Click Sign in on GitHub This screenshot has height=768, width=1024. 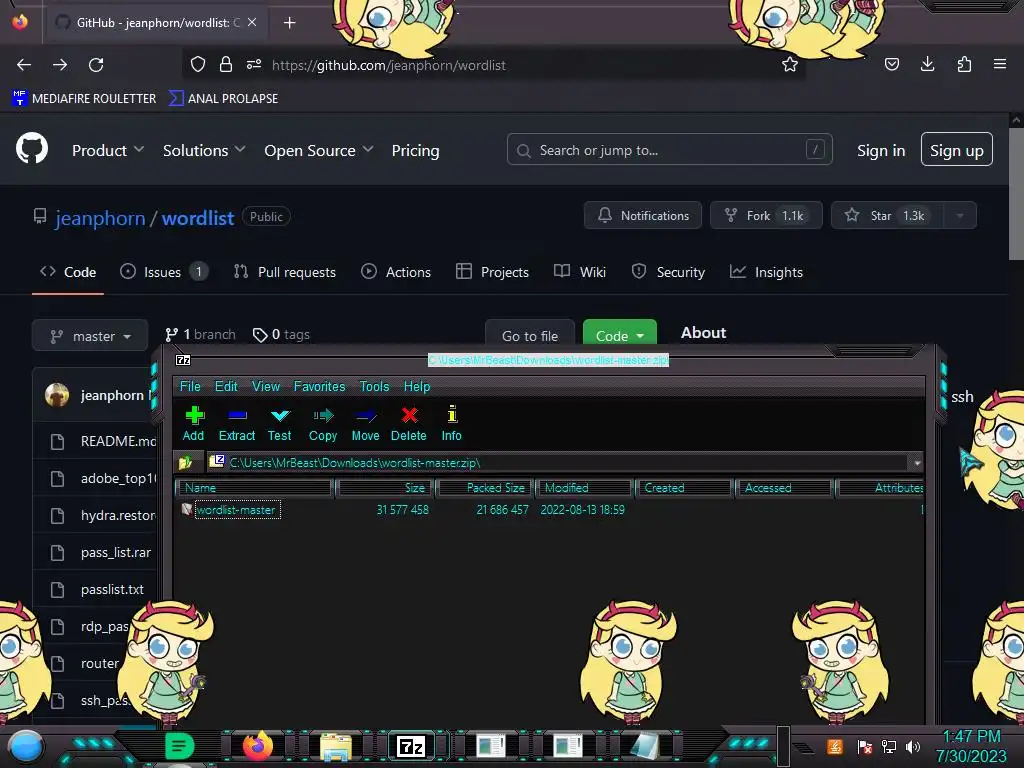point(881,151)
